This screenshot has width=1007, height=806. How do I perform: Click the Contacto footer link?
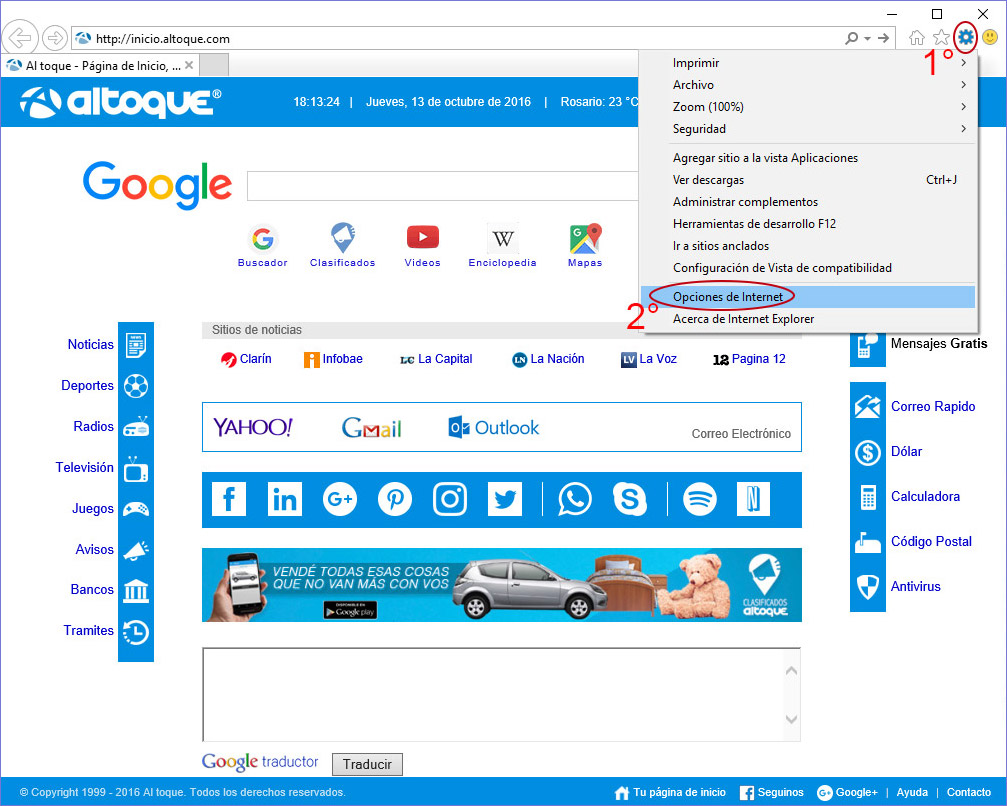click(x=968, y=793)
